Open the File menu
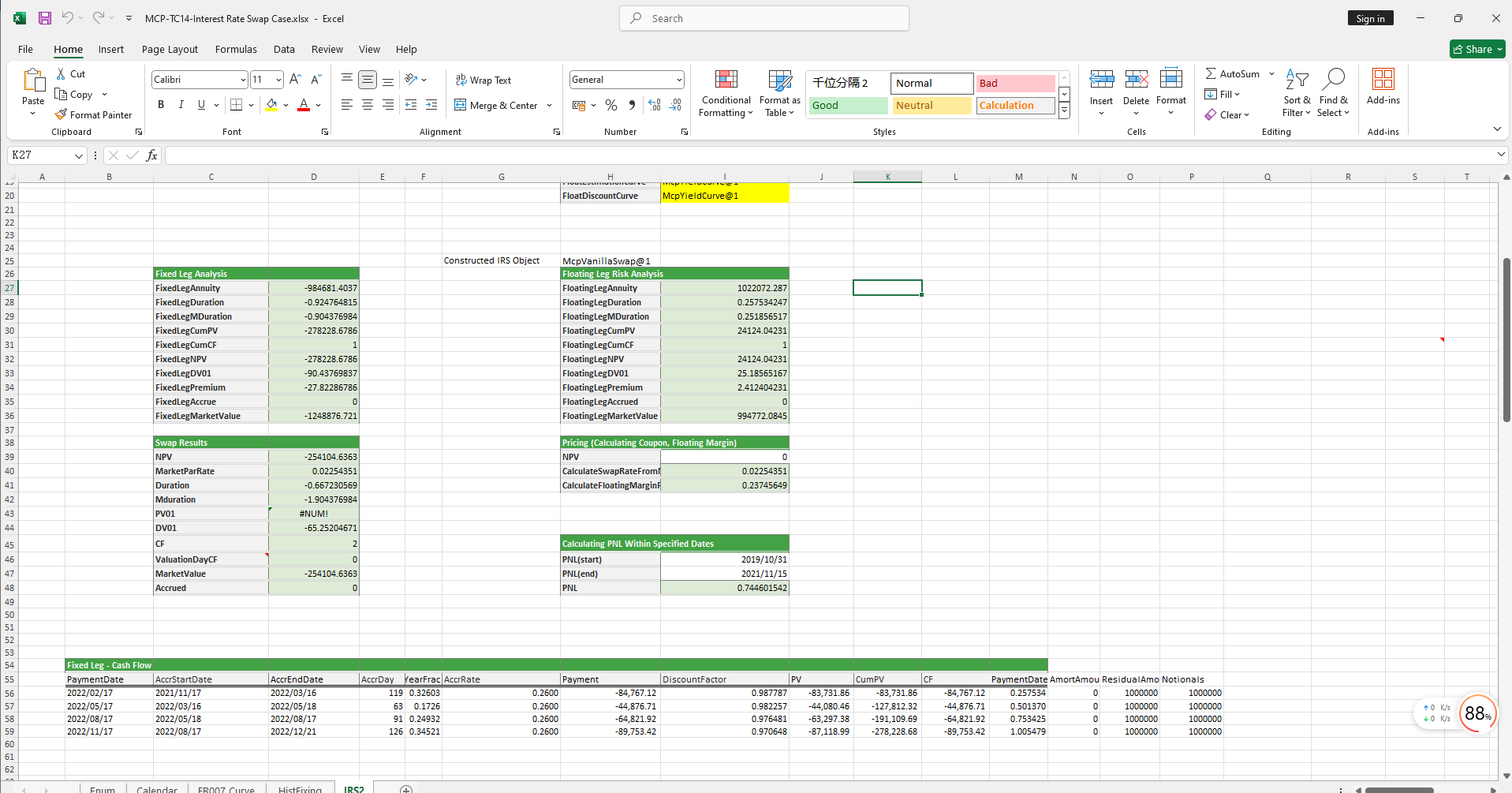Image resolution: width=1512 pixels, height=793 pixels. tap(25, 49)
